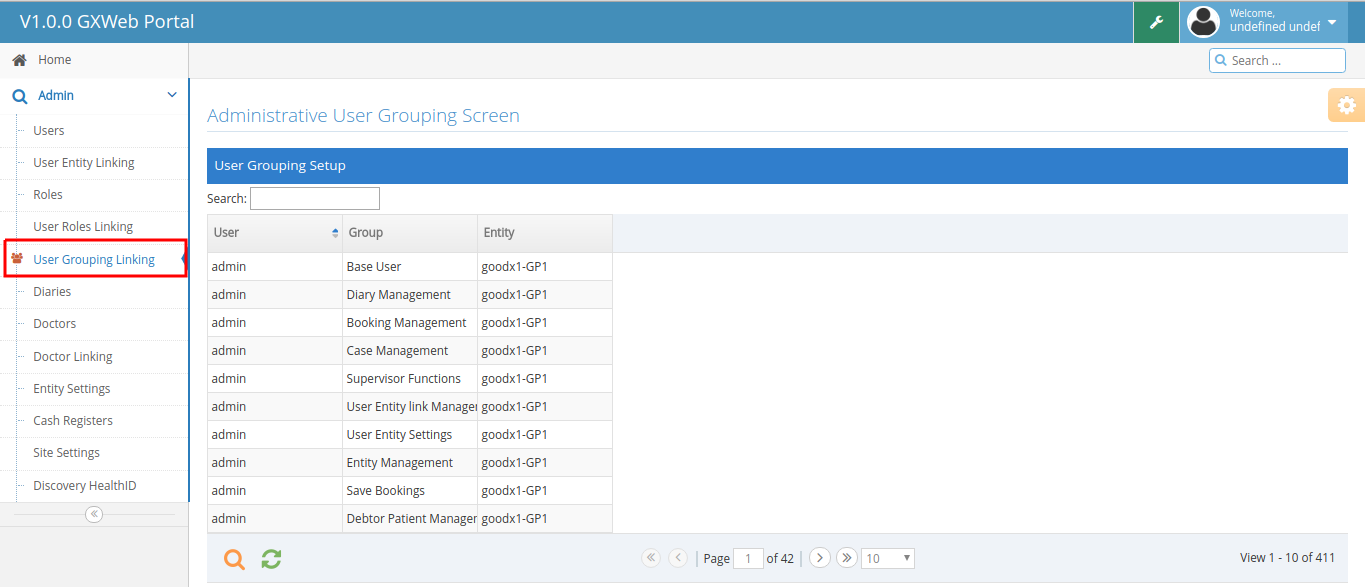Reload grid with green refresh icon
1365x587 pixels.
click(271, 559)
